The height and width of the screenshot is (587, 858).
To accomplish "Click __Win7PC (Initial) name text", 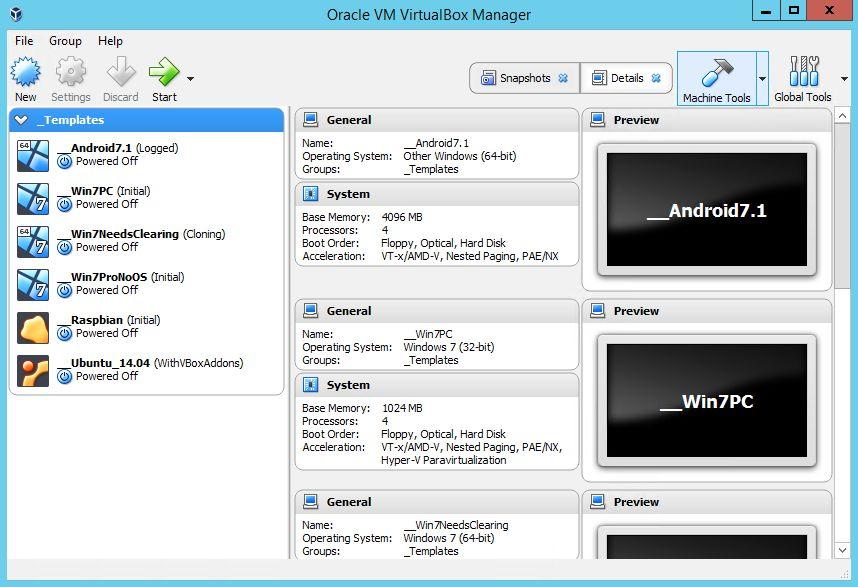I will tap(104, 191).
